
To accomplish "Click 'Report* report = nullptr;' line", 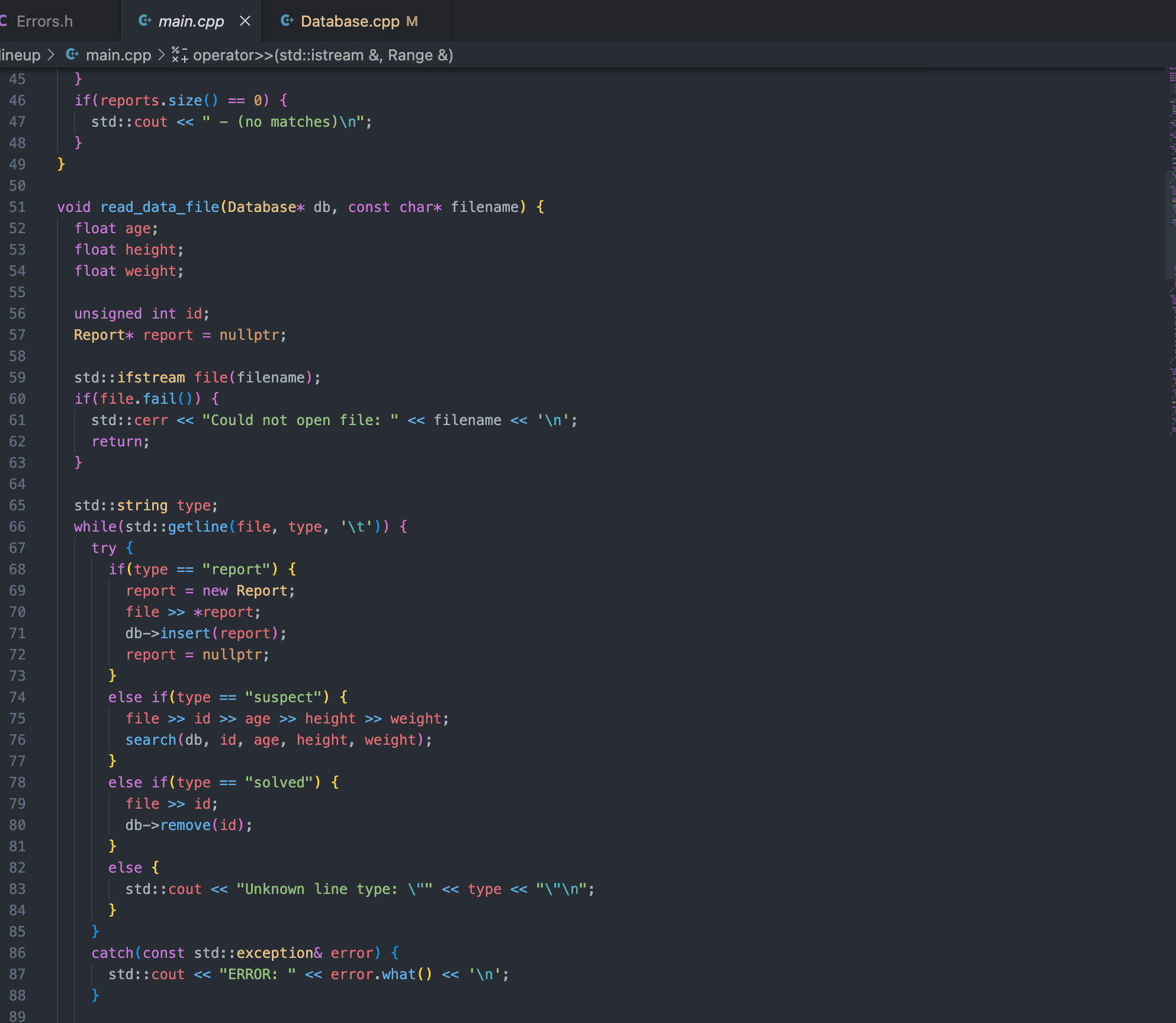I will (x=180, y=335).
